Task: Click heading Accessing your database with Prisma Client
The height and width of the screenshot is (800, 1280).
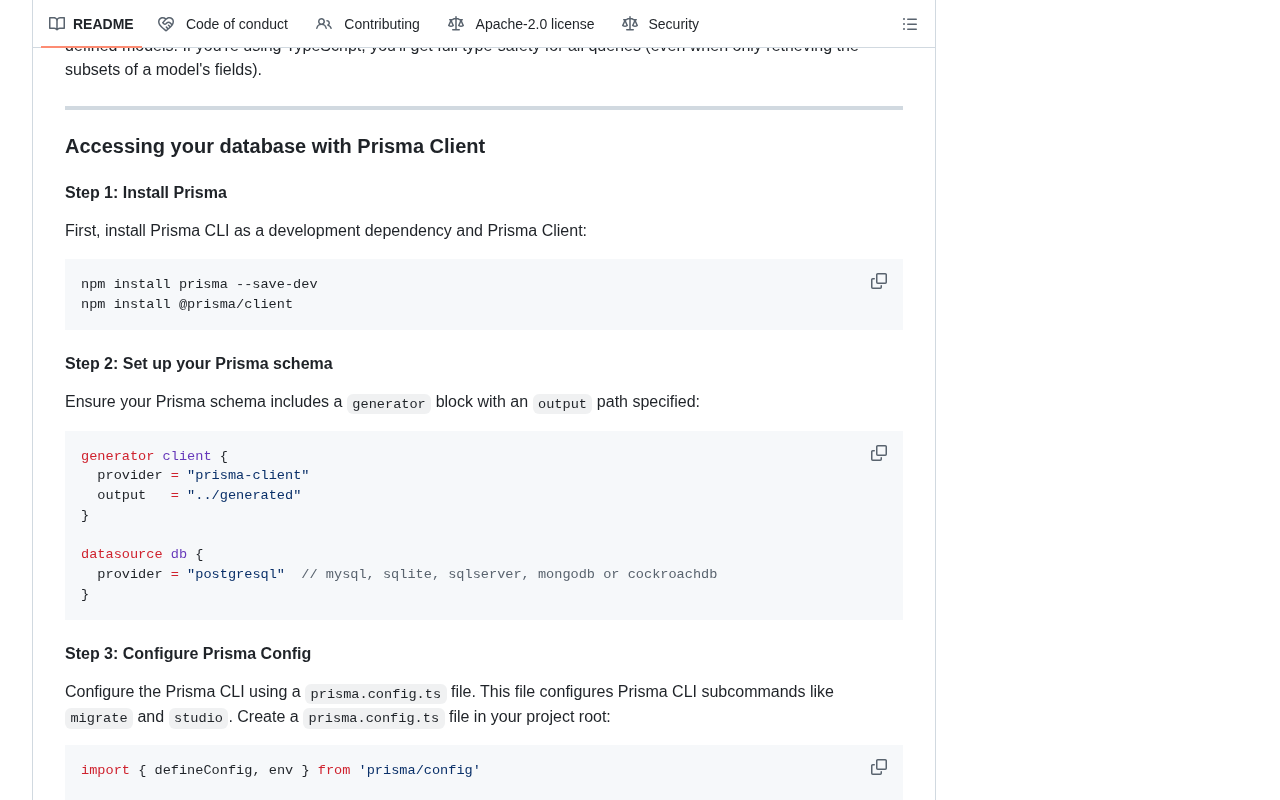Action: click(275, 146)
